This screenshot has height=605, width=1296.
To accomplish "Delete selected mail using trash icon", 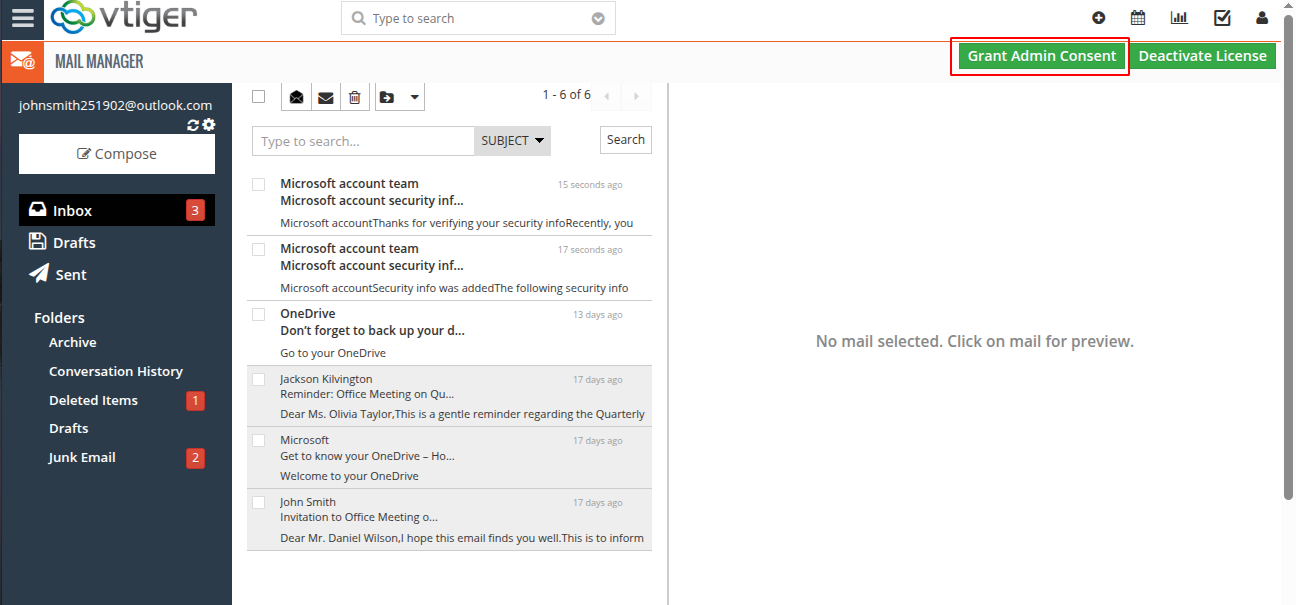I will tap(354, 97).
